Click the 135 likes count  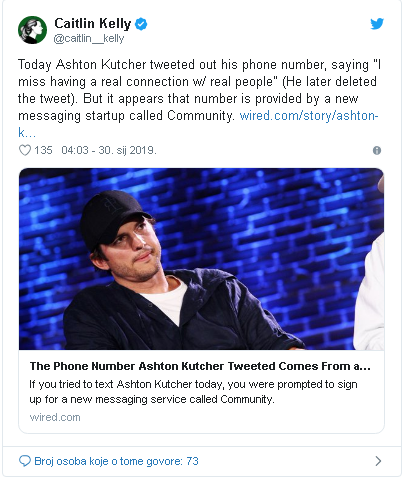tap(43, 150)
